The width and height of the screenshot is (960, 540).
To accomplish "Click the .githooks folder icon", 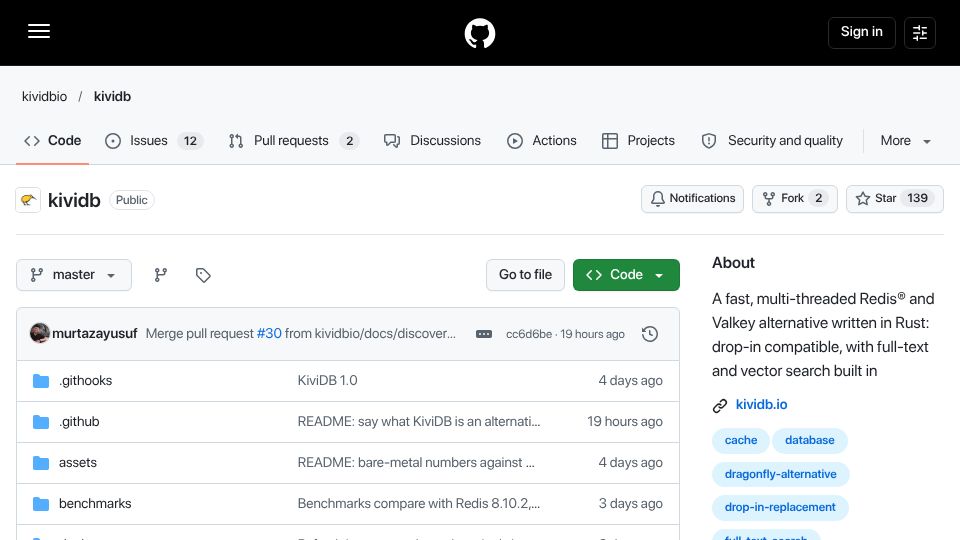I will (x=41, y=381).
